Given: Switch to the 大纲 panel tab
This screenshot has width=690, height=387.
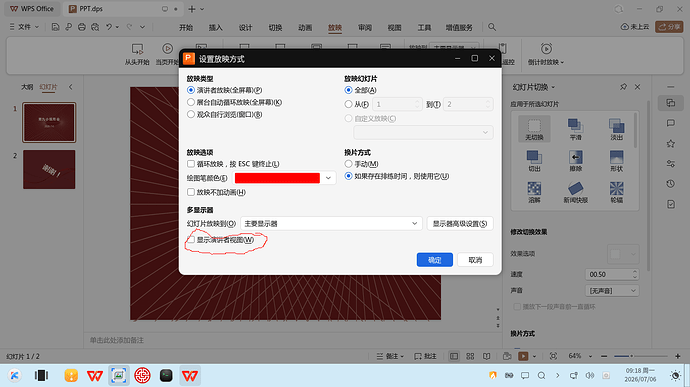Looking at the screenshot, I should [x=27, y=87].
